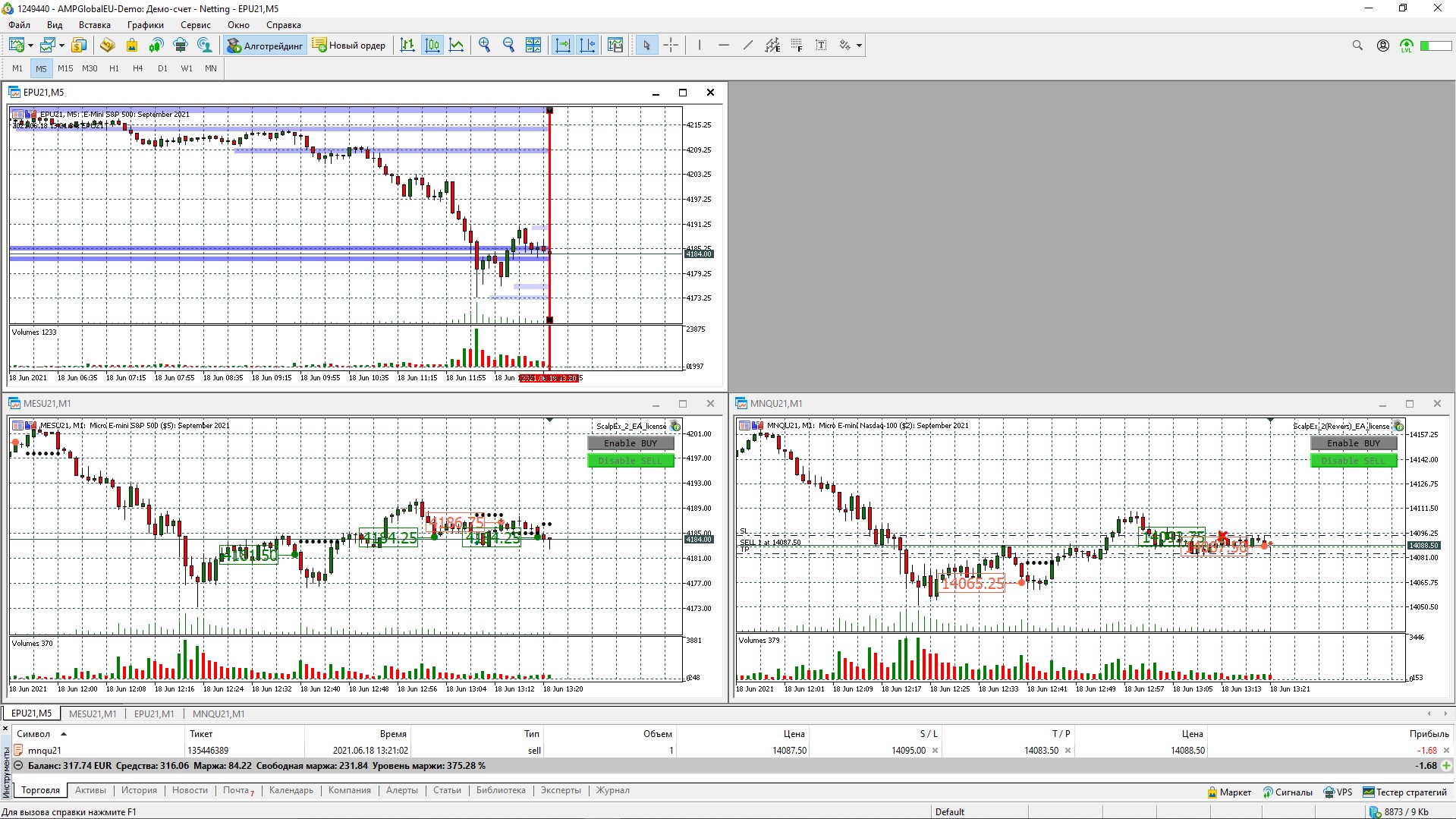Click Disable SELL in MNQU21 chart
The image size is (1456, 819).
pyautogui.click(x=1354, y=461)
